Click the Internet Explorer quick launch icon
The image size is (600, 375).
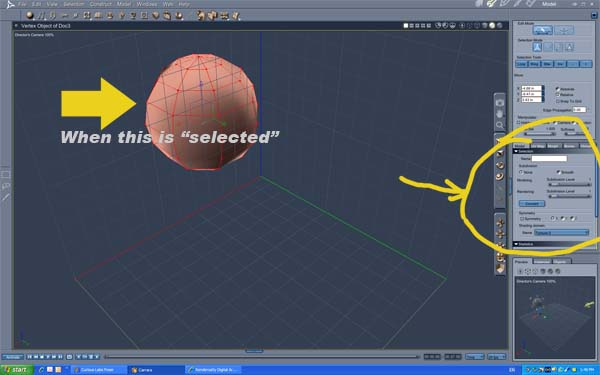[41, 370]
